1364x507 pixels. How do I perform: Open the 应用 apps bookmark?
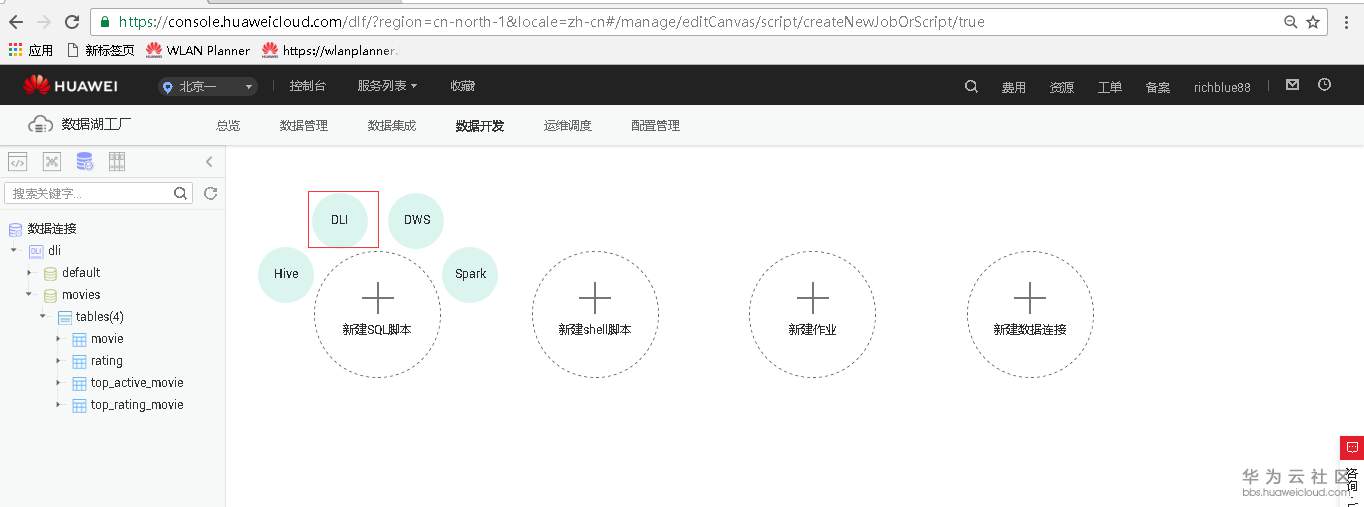[31, 50]
